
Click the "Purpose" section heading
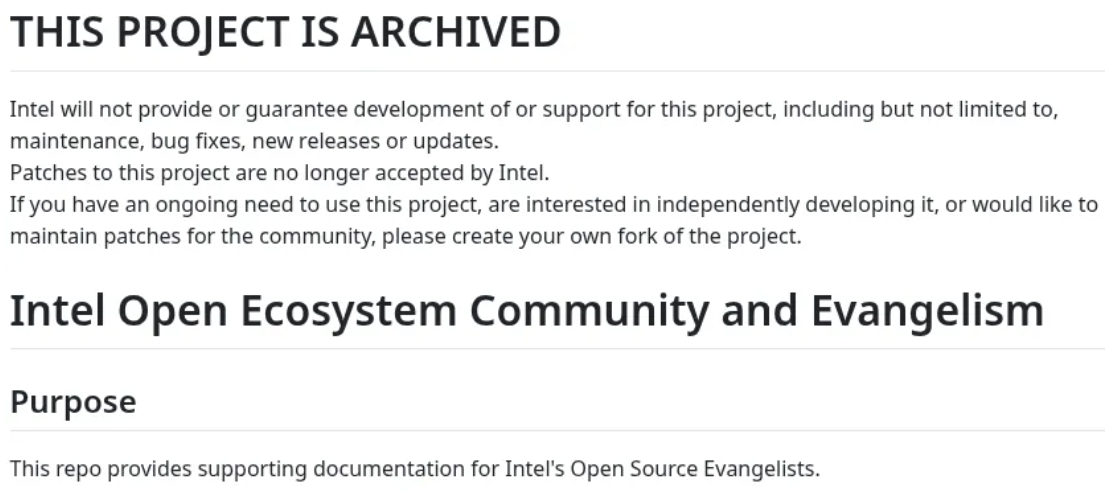[73, 402]
